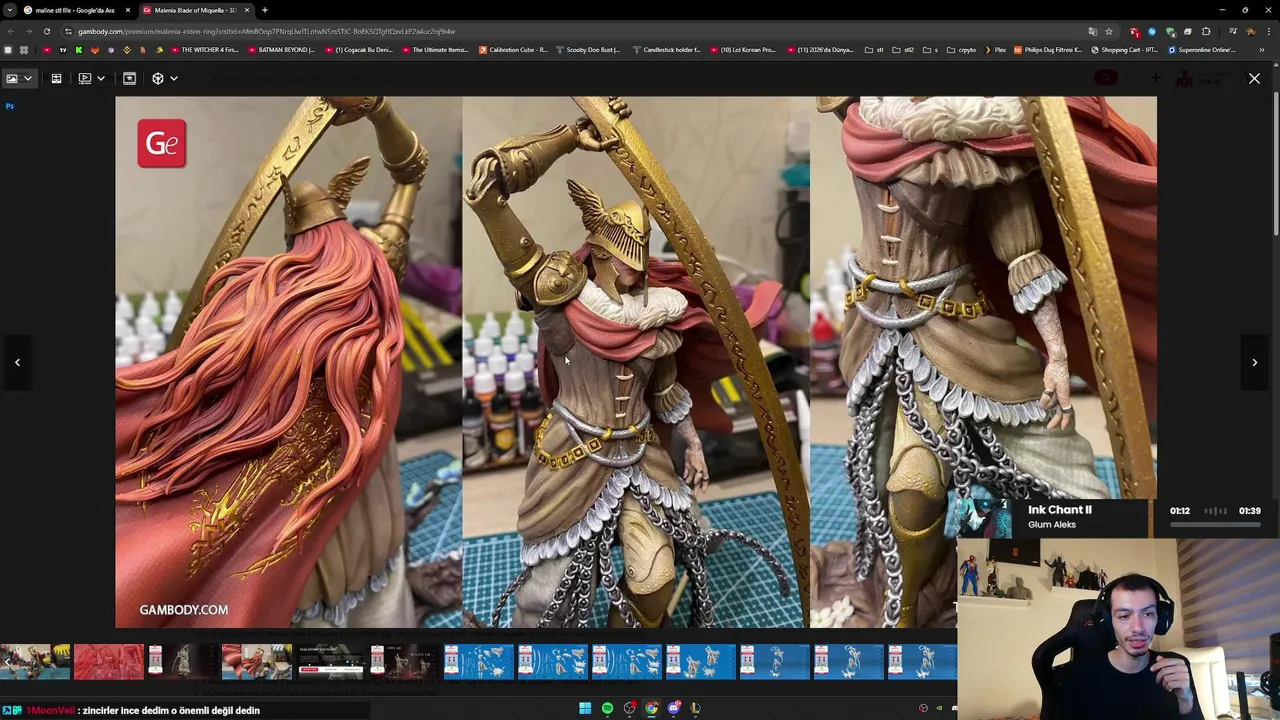Click the Gambody 'Ge' logo on the image
Viewport: 1280px width, 720px height.
[x=162, y=143]
